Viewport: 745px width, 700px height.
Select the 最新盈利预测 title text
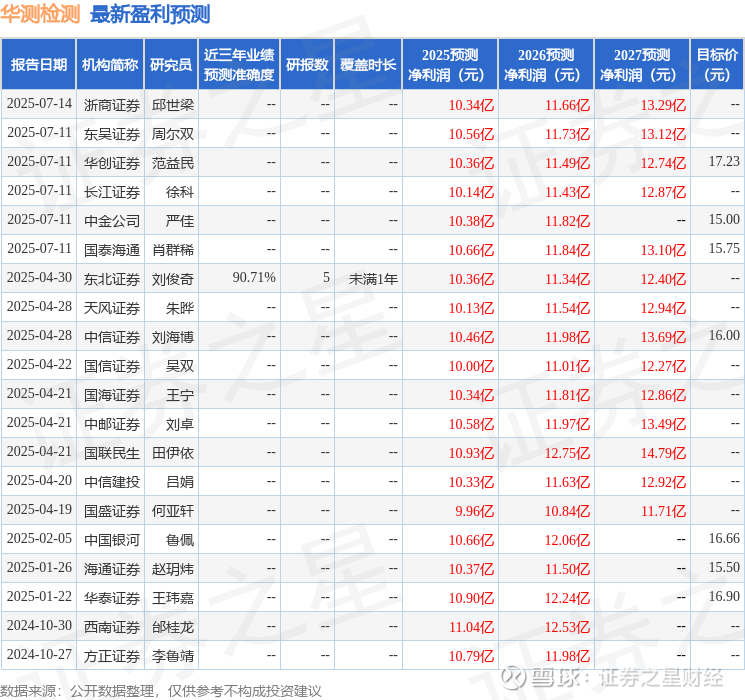click(150, 14)
